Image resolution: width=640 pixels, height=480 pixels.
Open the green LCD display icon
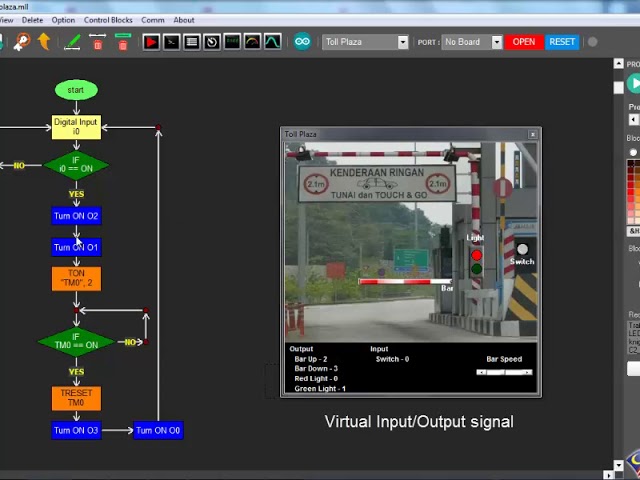coord(232,42)
